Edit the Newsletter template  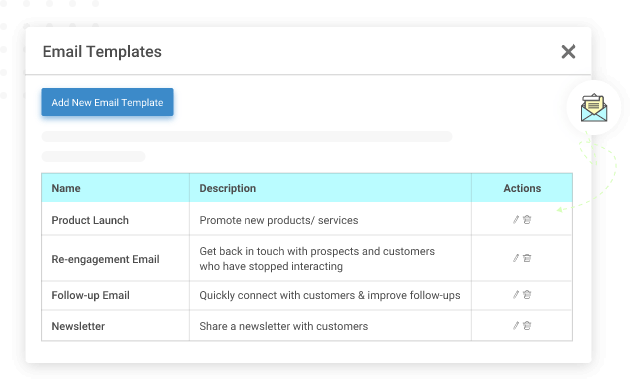pyautogui.click(x=516, y=326)
